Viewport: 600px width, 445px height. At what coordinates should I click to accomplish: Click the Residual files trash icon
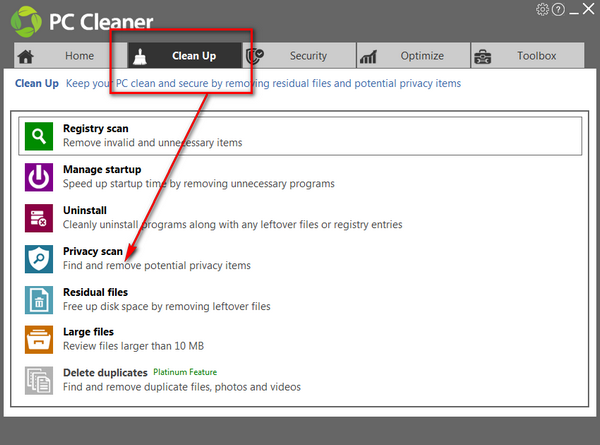(39, 299)
